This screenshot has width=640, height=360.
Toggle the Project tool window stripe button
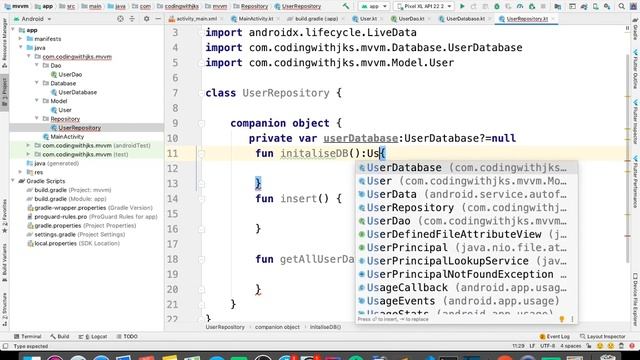coord(4,92)
